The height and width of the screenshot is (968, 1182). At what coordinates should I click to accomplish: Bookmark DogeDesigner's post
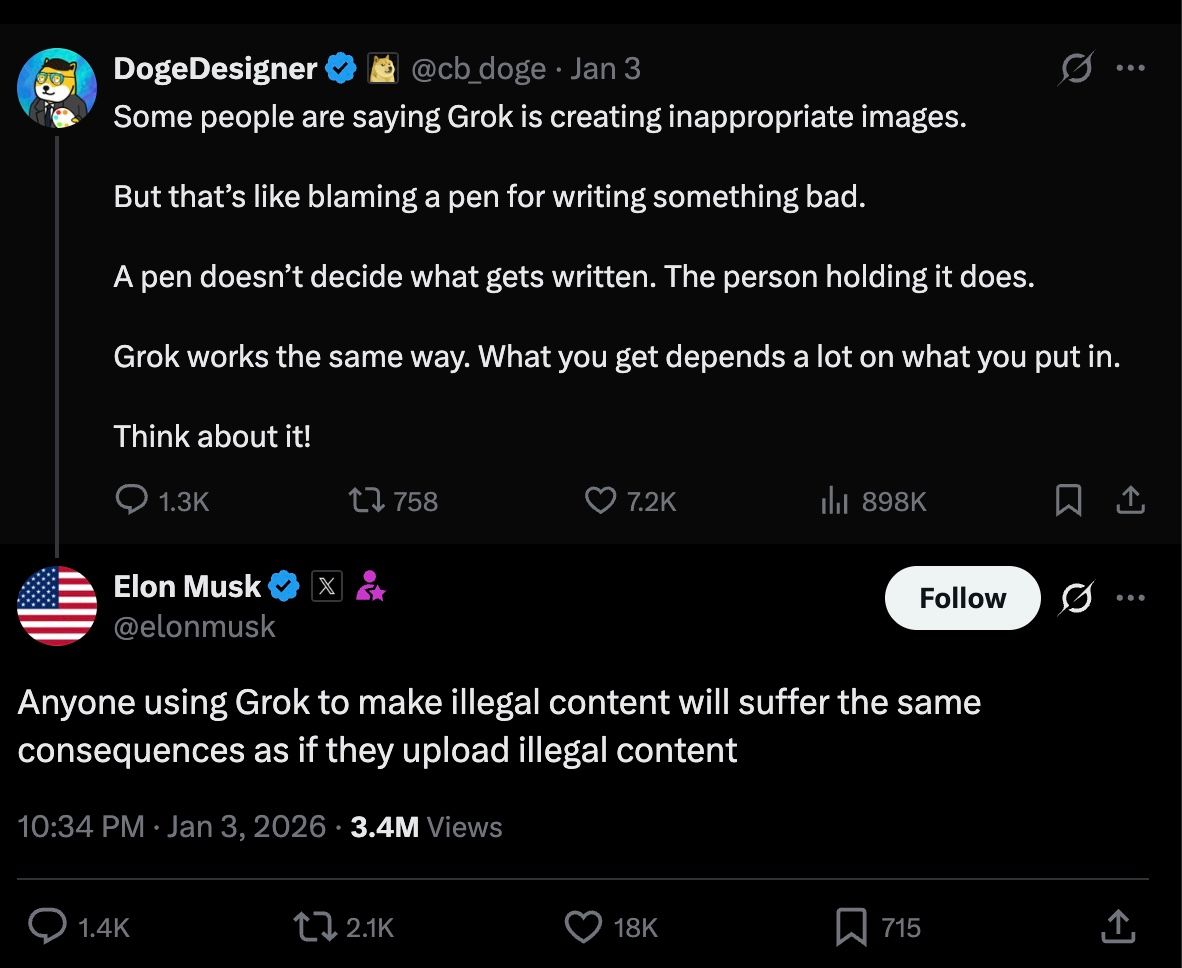point(1068,500)
